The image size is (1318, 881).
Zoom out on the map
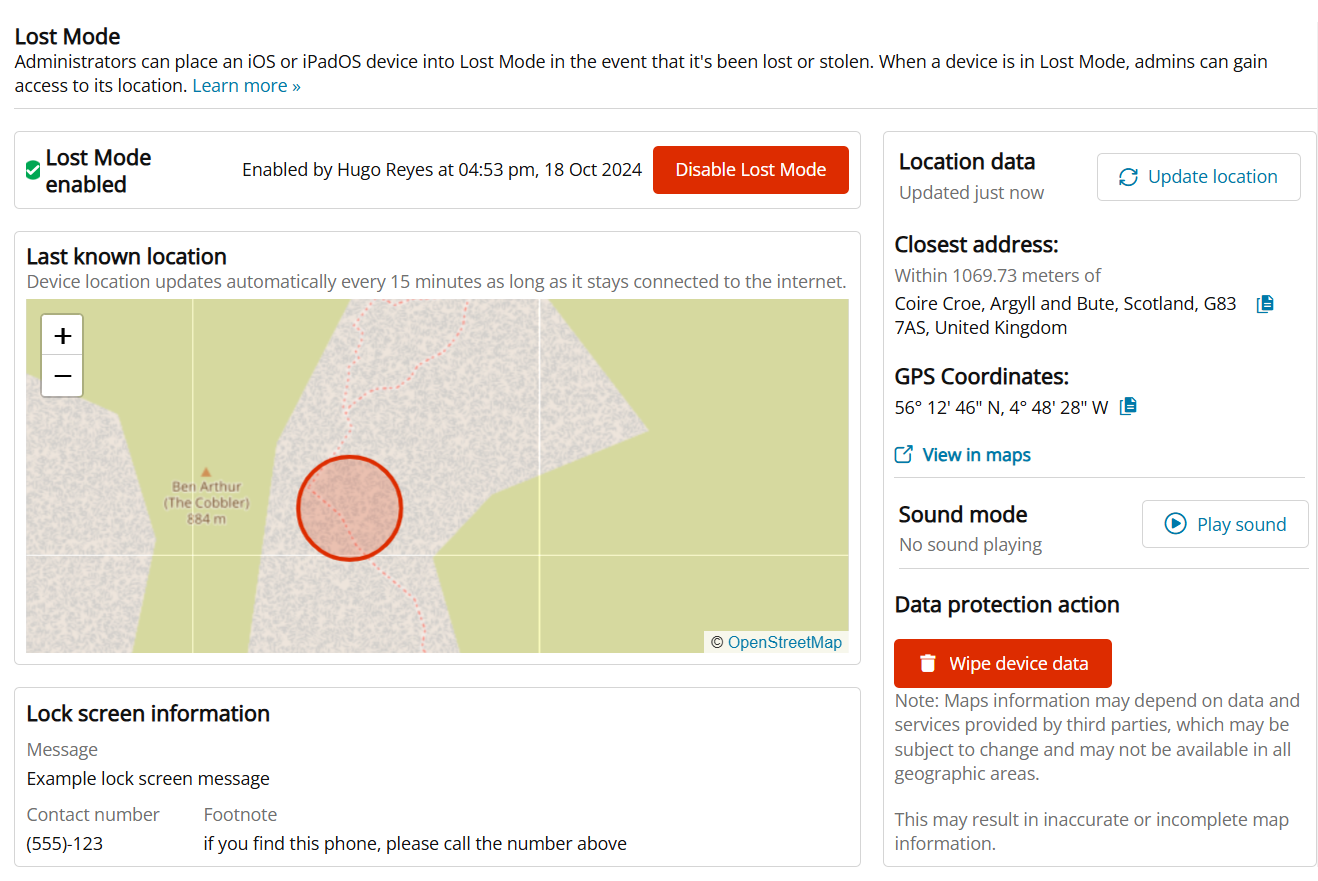tap(62, 376)
